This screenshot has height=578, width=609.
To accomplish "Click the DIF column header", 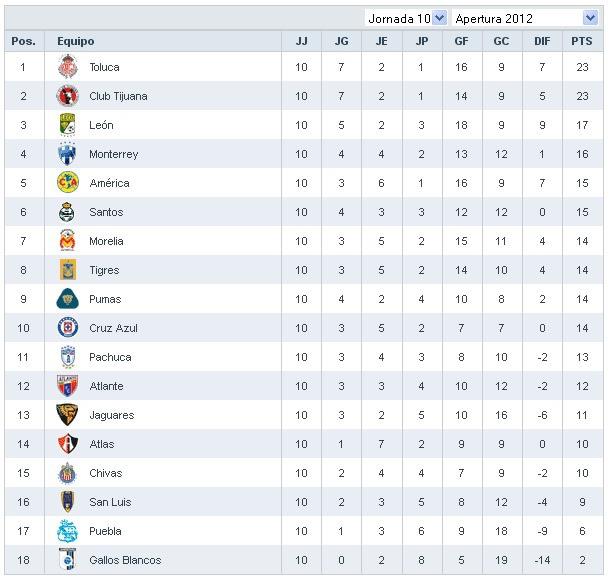I will [x=541, y=41].
